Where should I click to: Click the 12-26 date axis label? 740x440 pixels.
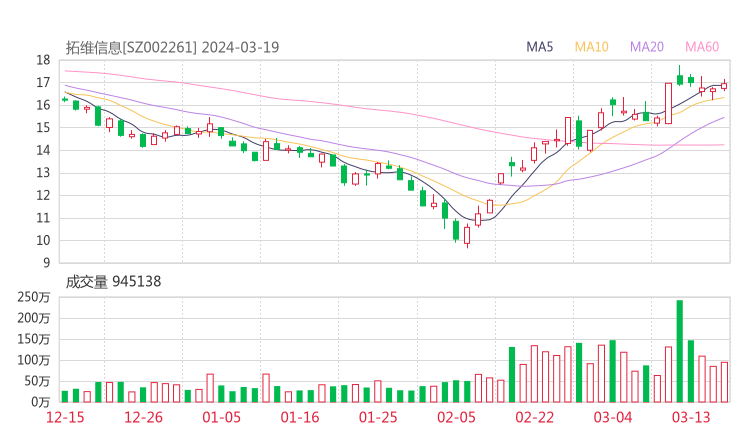point(143,417)
